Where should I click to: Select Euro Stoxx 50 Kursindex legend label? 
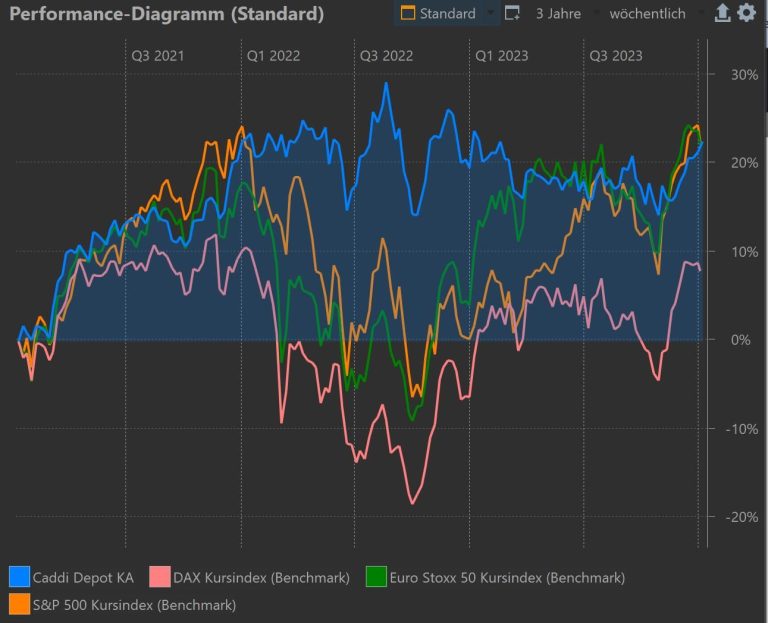pos(507,577)
